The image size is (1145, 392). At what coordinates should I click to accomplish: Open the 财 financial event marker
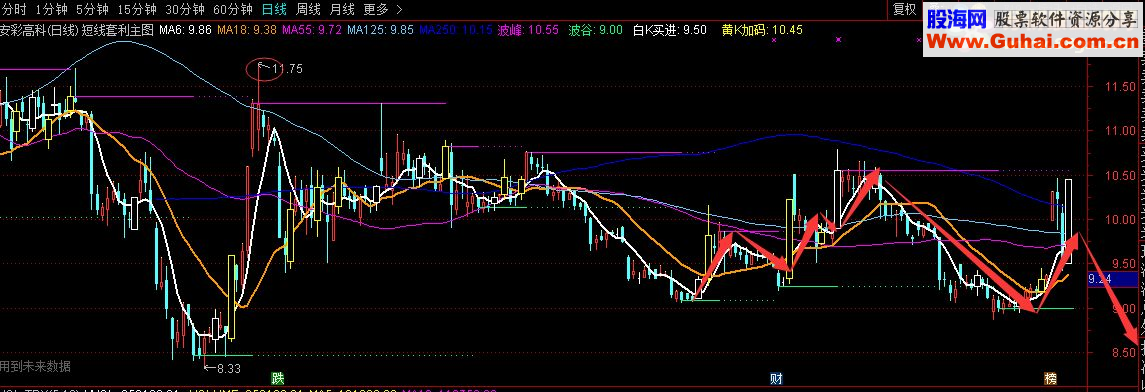776,378
